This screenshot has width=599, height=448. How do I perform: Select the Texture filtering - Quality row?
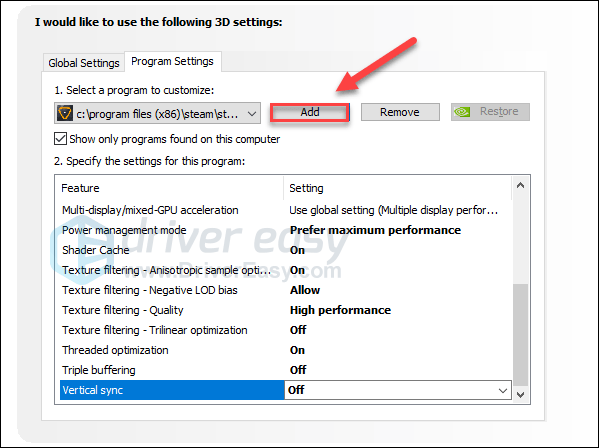(286, 310)
